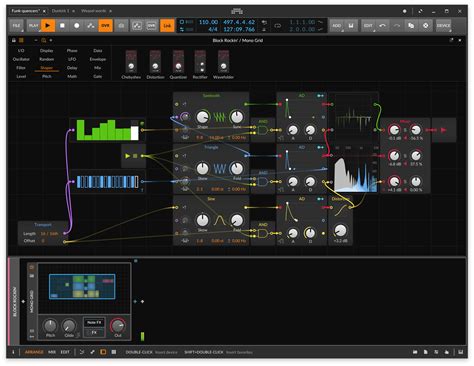Open the FILE menu

tap(16, 25)
